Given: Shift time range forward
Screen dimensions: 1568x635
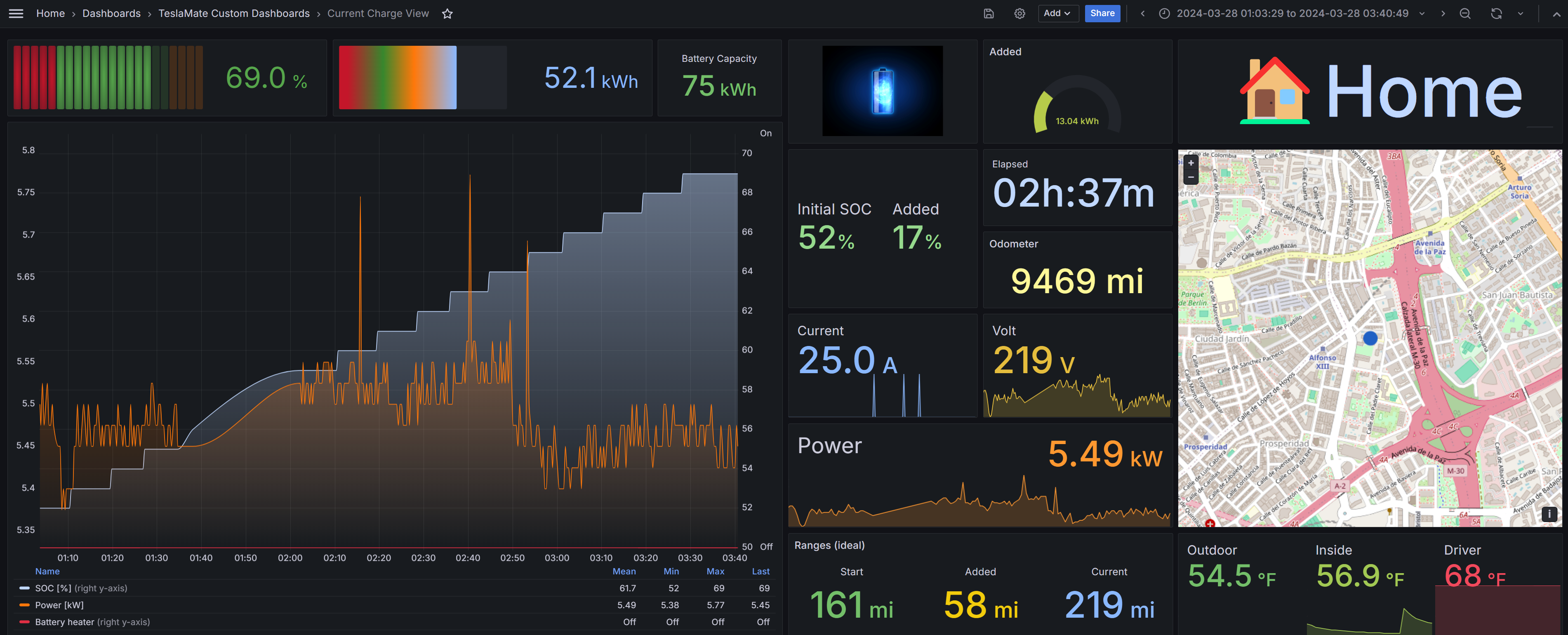Looking at the screenshot, I should 1443,13.
